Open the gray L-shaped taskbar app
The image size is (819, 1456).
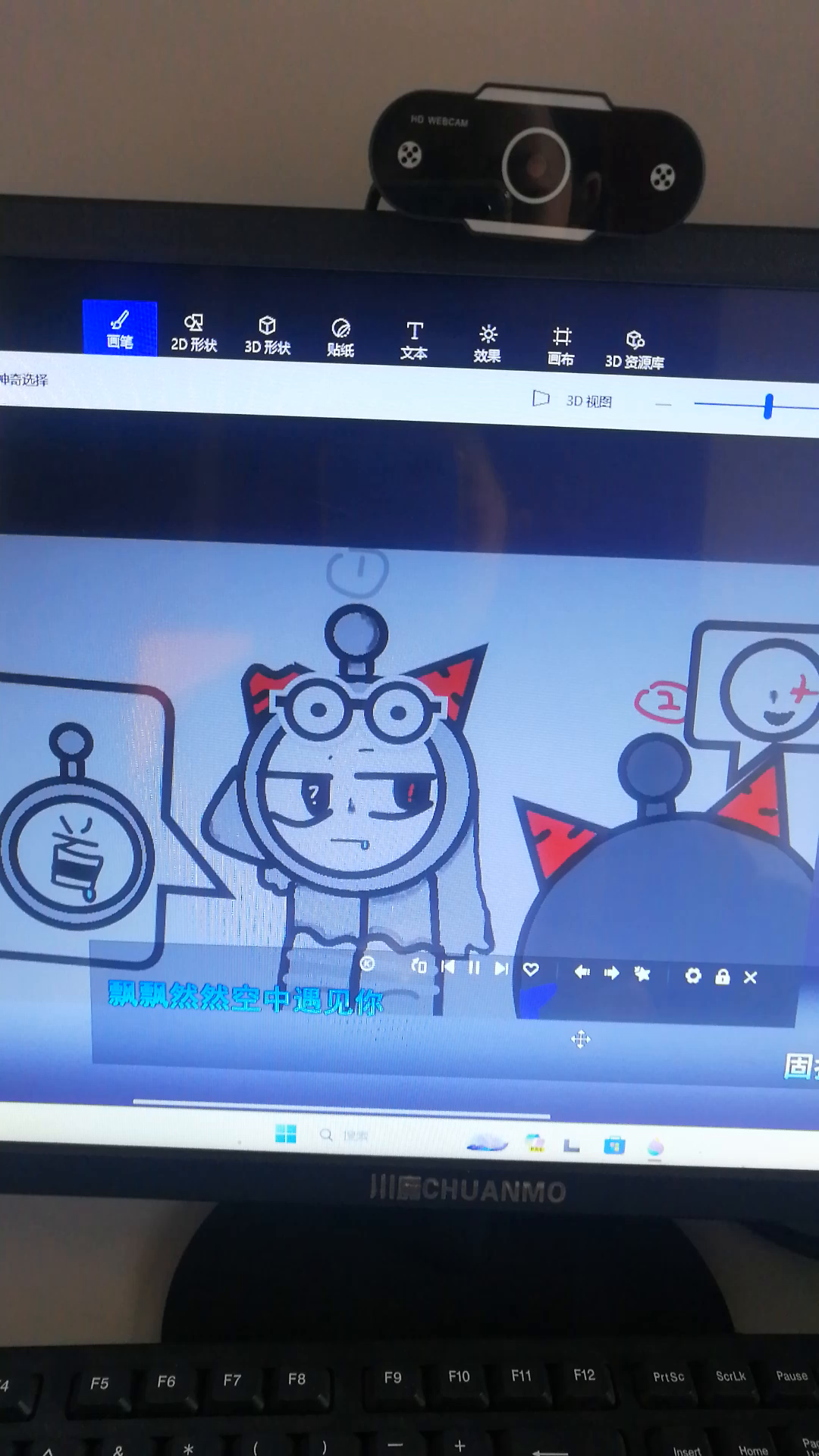(x=572, y=1145)
